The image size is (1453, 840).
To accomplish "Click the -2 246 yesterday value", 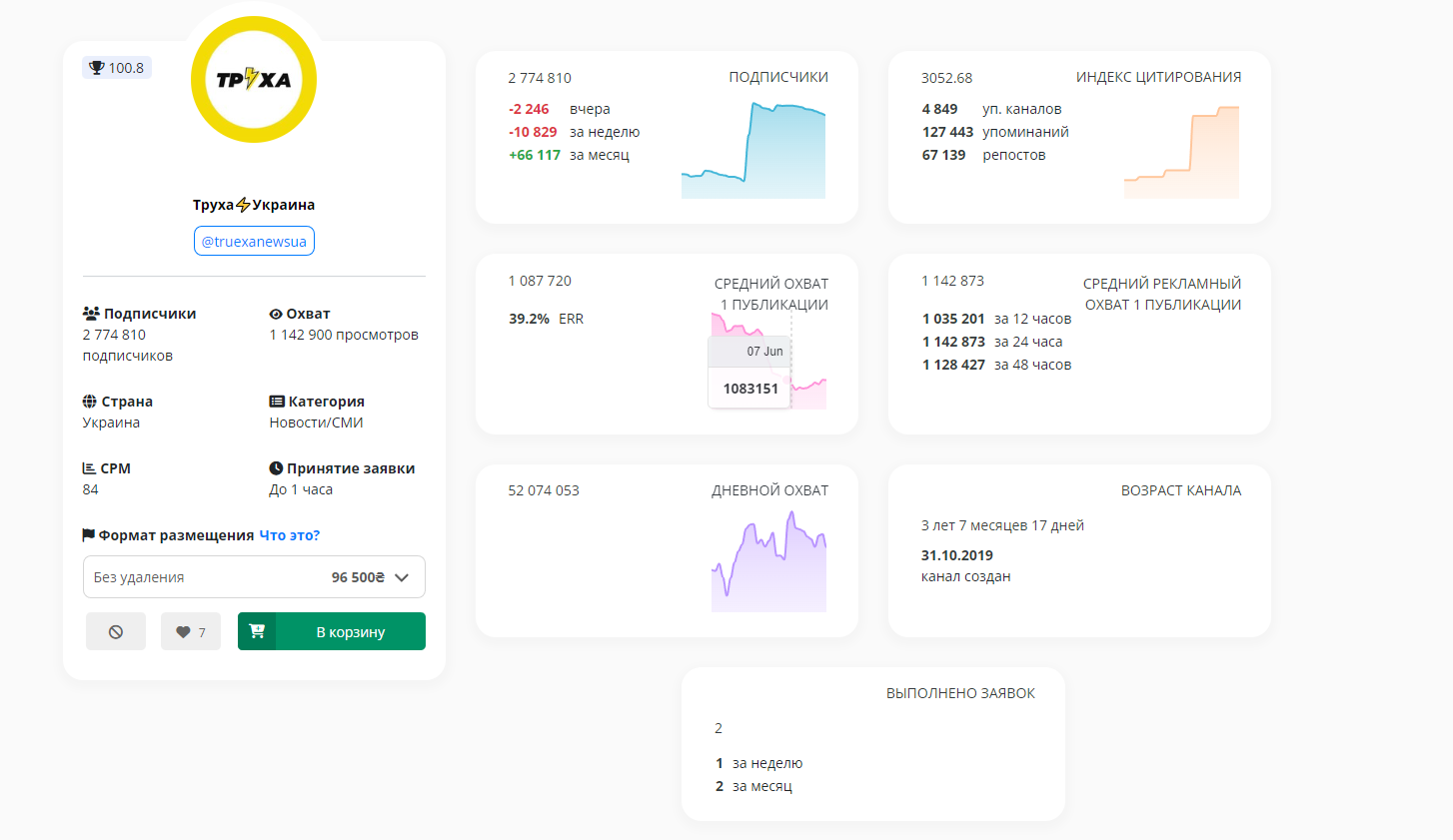I will (x=529, y=109).
